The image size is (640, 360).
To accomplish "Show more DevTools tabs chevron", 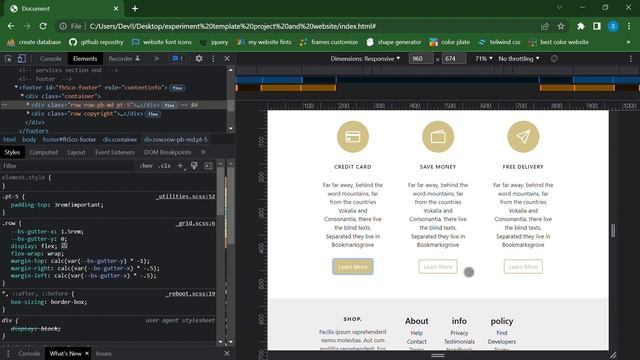I will [156, 59].
